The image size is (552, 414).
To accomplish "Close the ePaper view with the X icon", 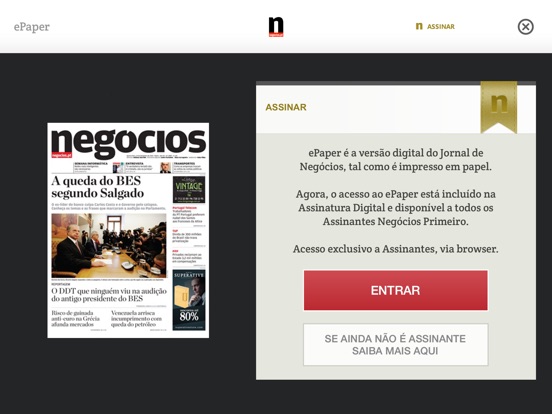I will pyautogui.click(x=526, y=27).
